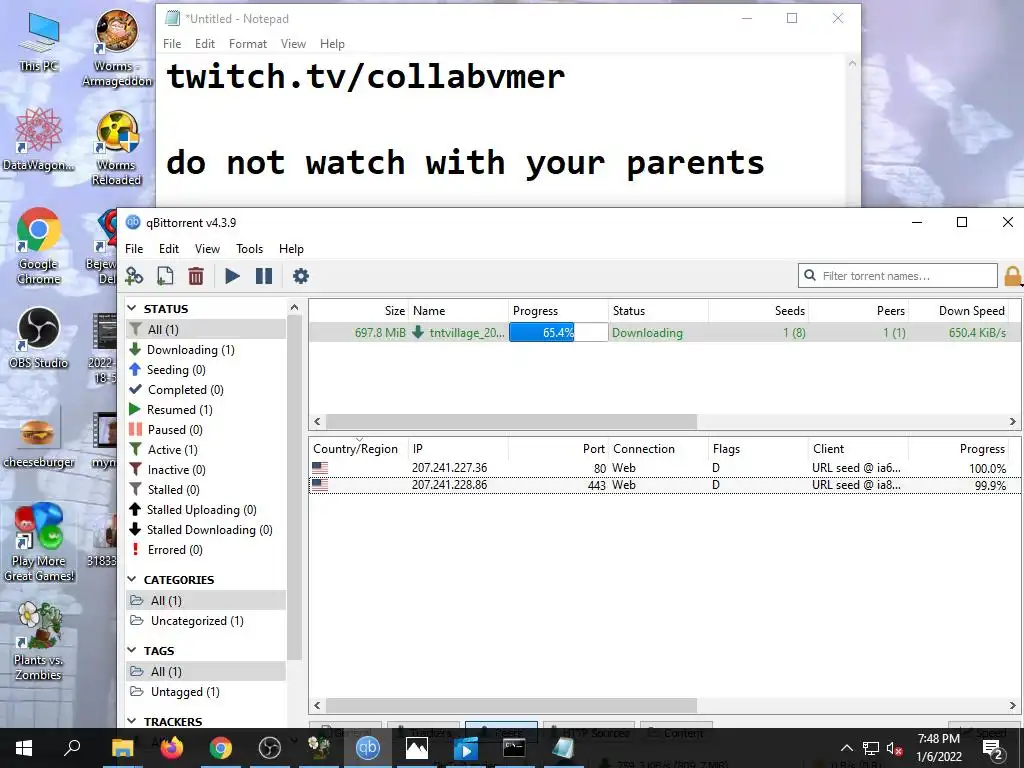Viewport: 1024px width, 768px height.
Task: Filter by Completed (0) status
Action: pos(206,390)
